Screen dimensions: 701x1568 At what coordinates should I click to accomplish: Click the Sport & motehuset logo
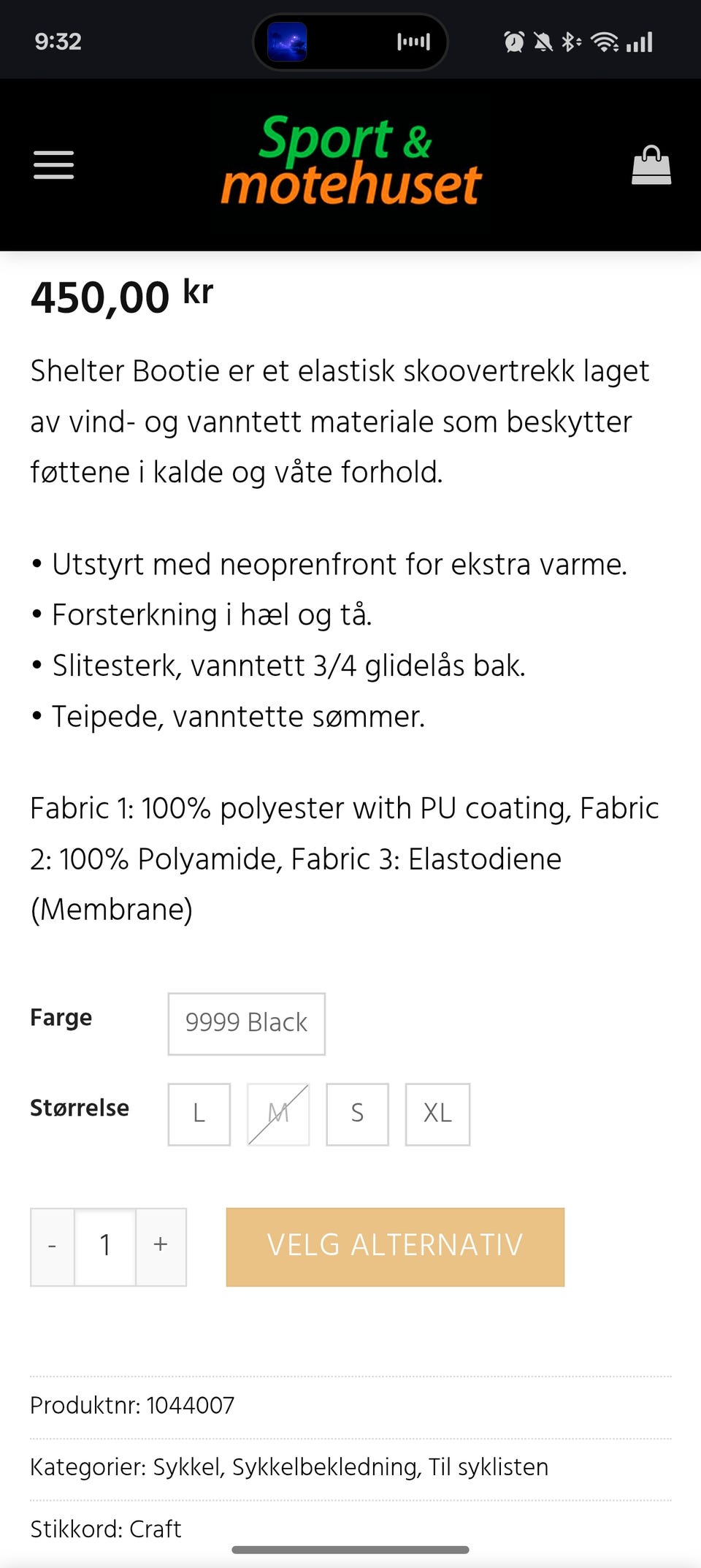pos(350,162)
